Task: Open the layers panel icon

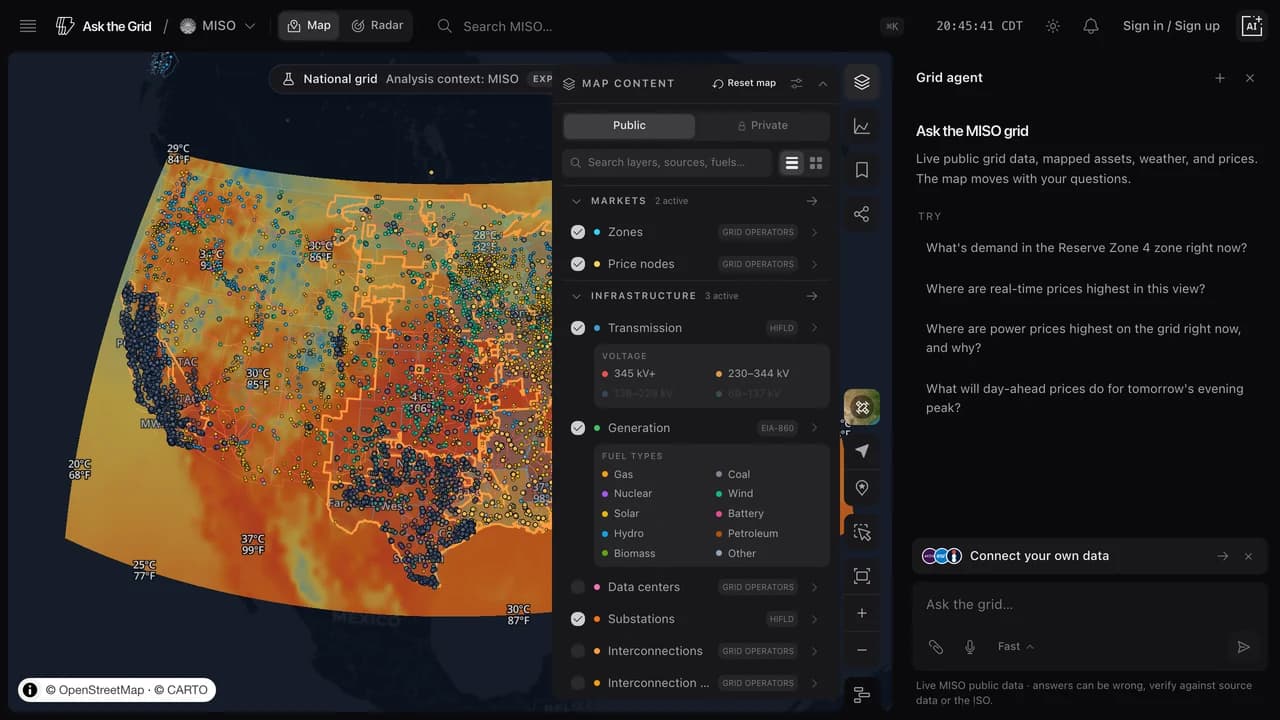Action: 862,82
